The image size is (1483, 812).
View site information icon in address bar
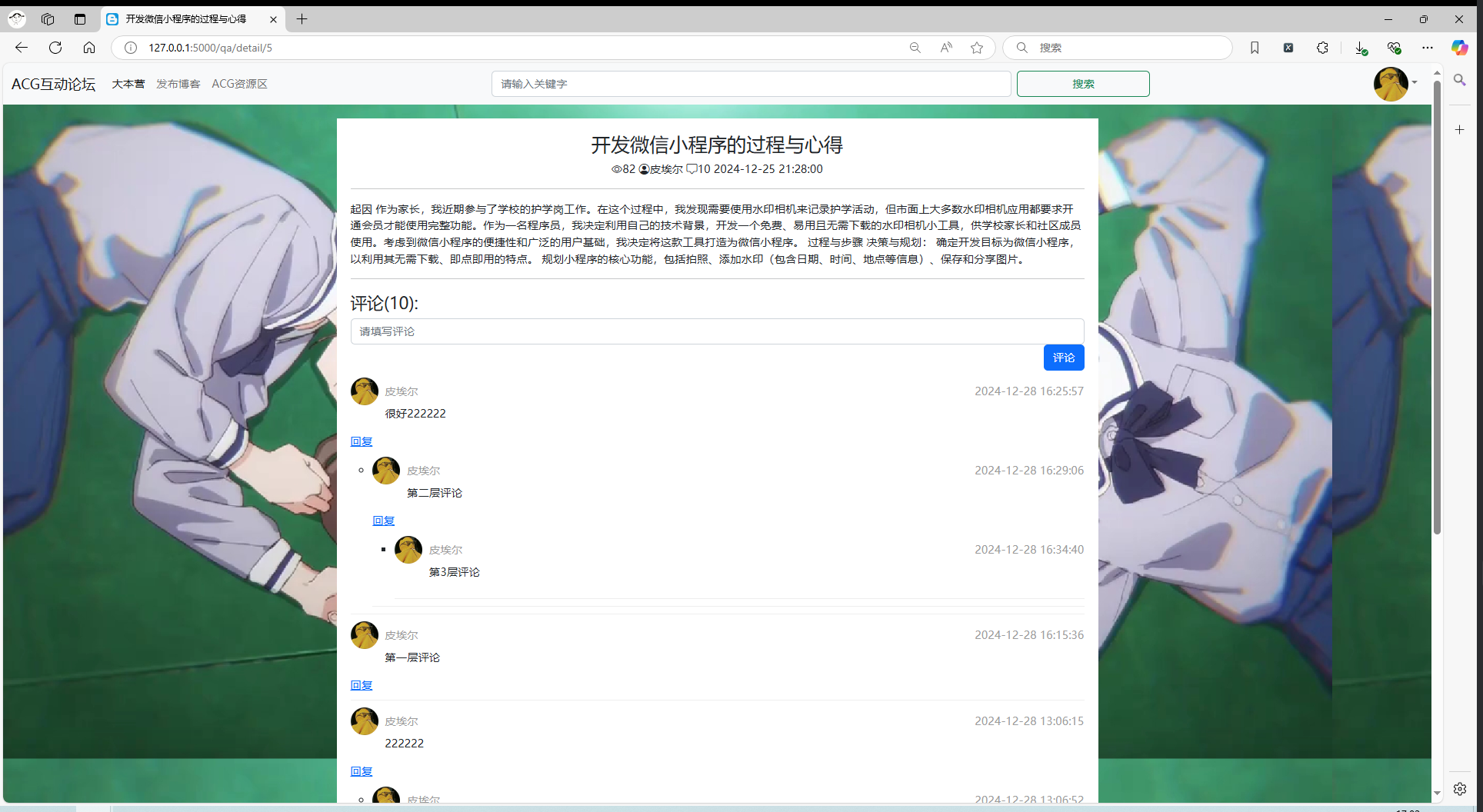point(131,48)
